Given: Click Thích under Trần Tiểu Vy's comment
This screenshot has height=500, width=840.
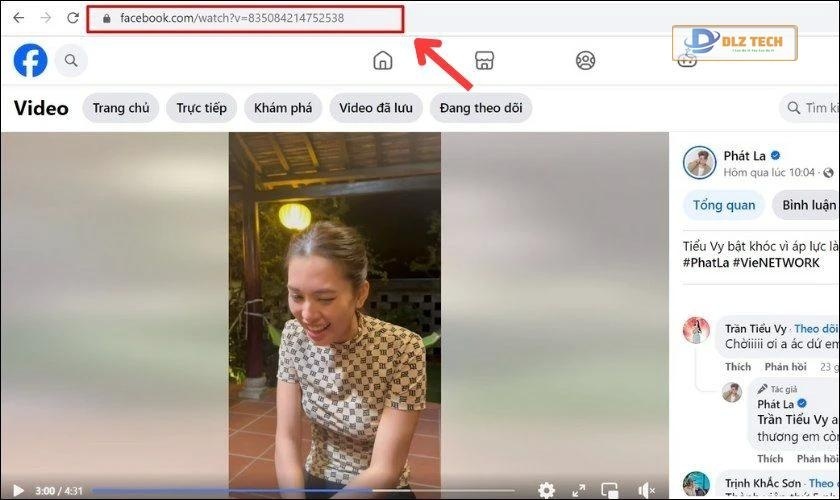Looking at the screenshot, I should 738,367.
